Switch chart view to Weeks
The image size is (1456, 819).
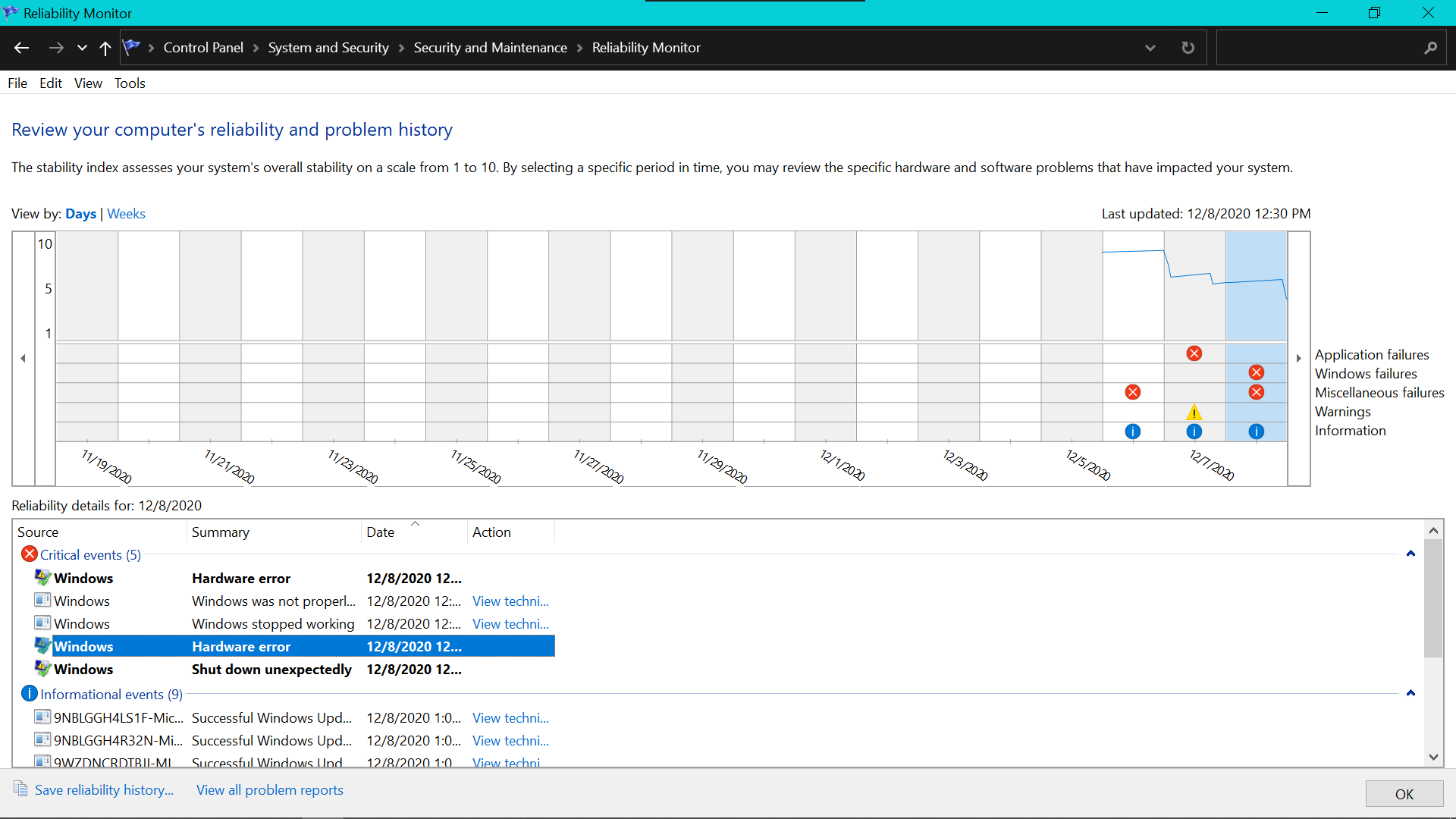pyautogui.click(x=126, y=214)
